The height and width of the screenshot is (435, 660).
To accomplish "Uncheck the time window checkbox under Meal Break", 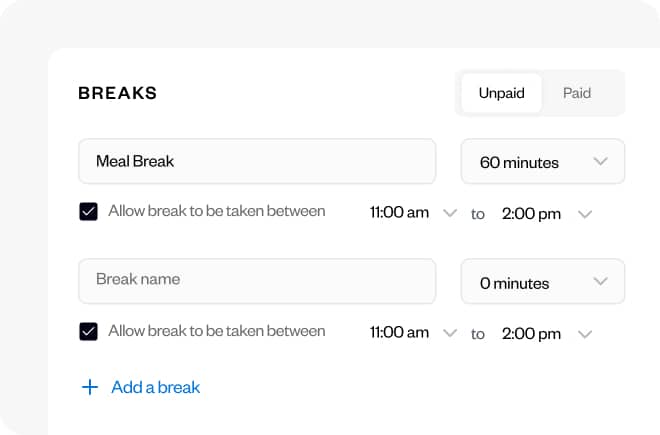I will coord(88,212).
